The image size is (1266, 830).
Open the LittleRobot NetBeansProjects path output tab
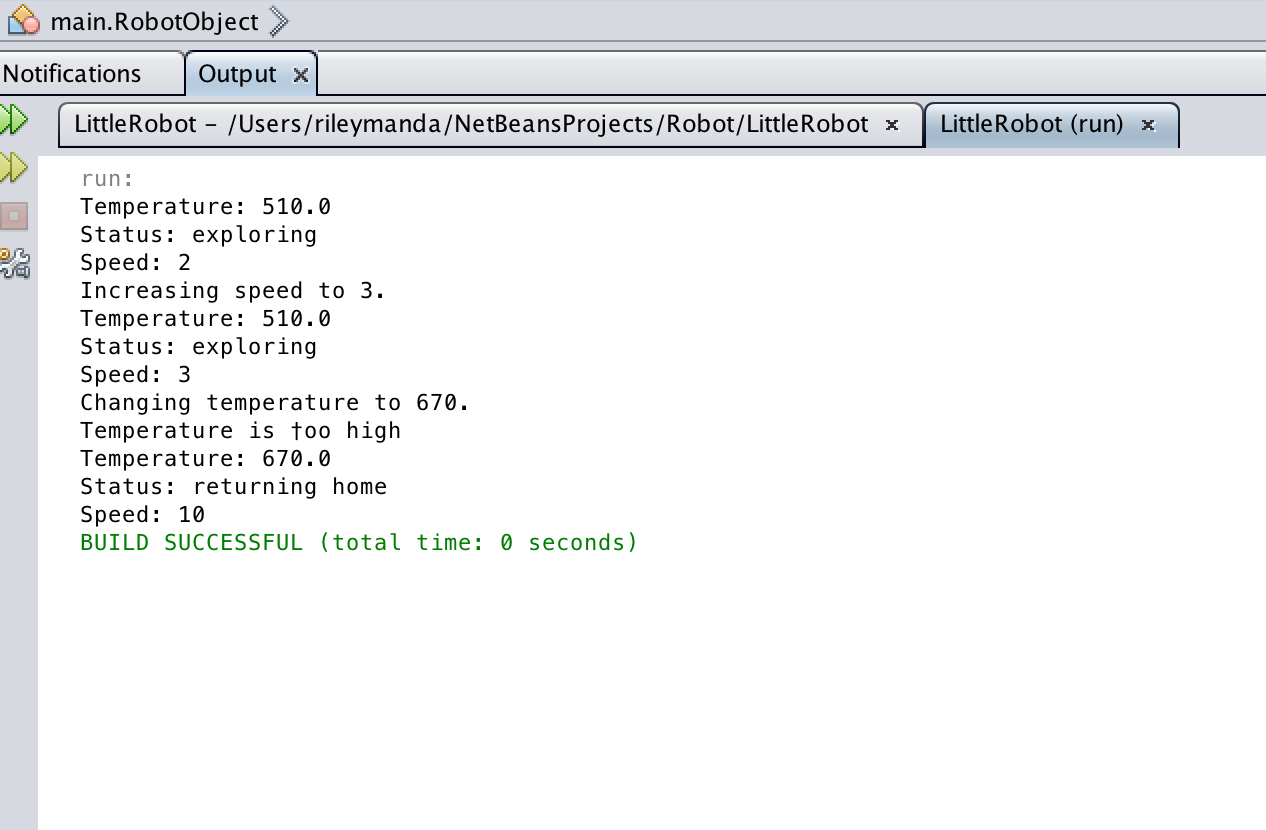click(471, 124)
